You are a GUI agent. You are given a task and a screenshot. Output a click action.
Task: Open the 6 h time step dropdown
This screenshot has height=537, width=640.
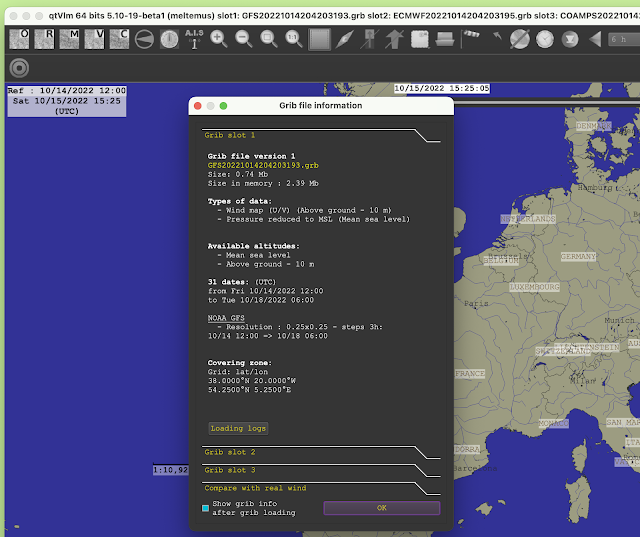click(x=624, y=39)
